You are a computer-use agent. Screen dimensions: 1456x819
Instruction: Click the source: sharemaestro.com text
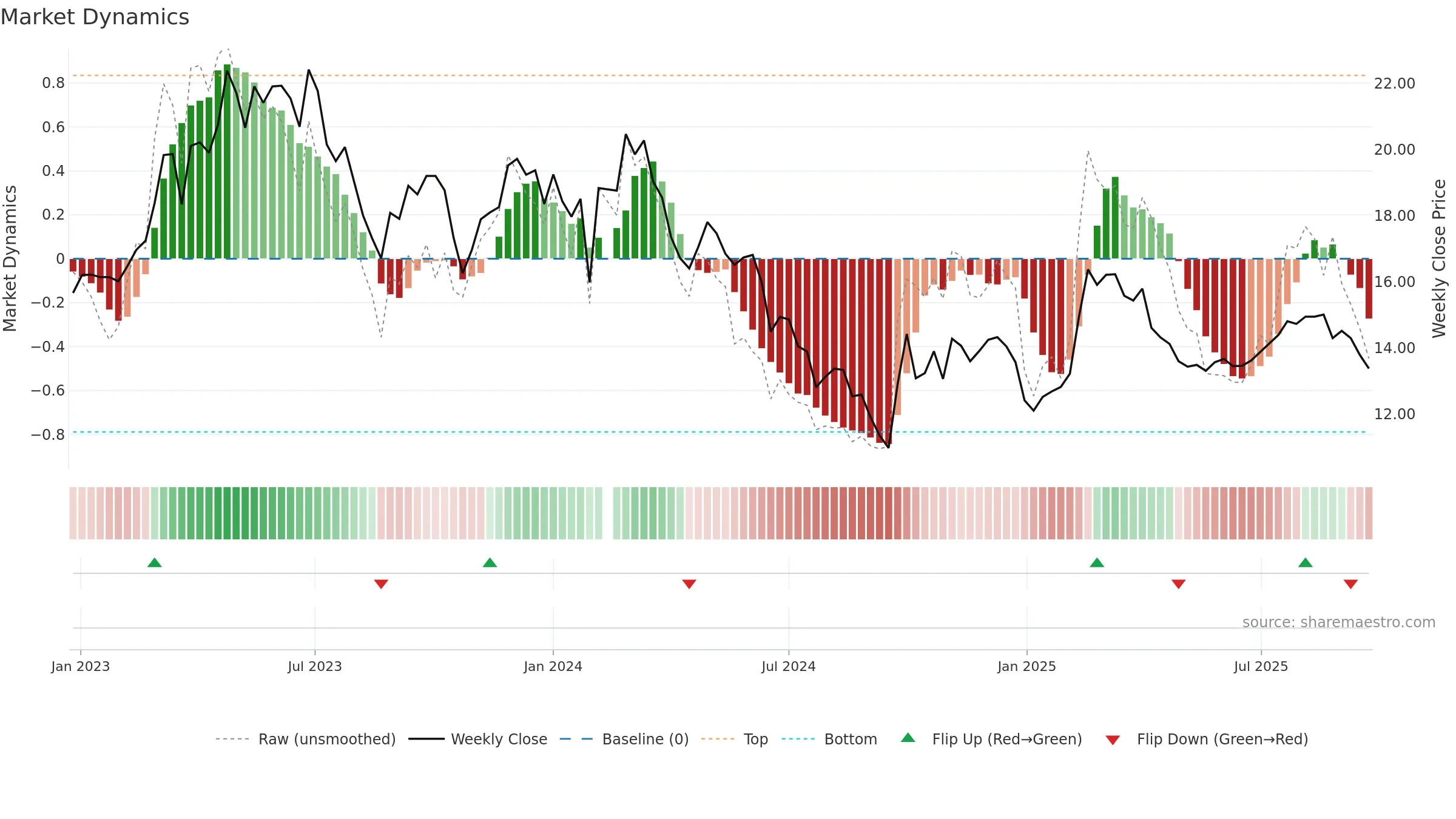tap(1339, 622)
